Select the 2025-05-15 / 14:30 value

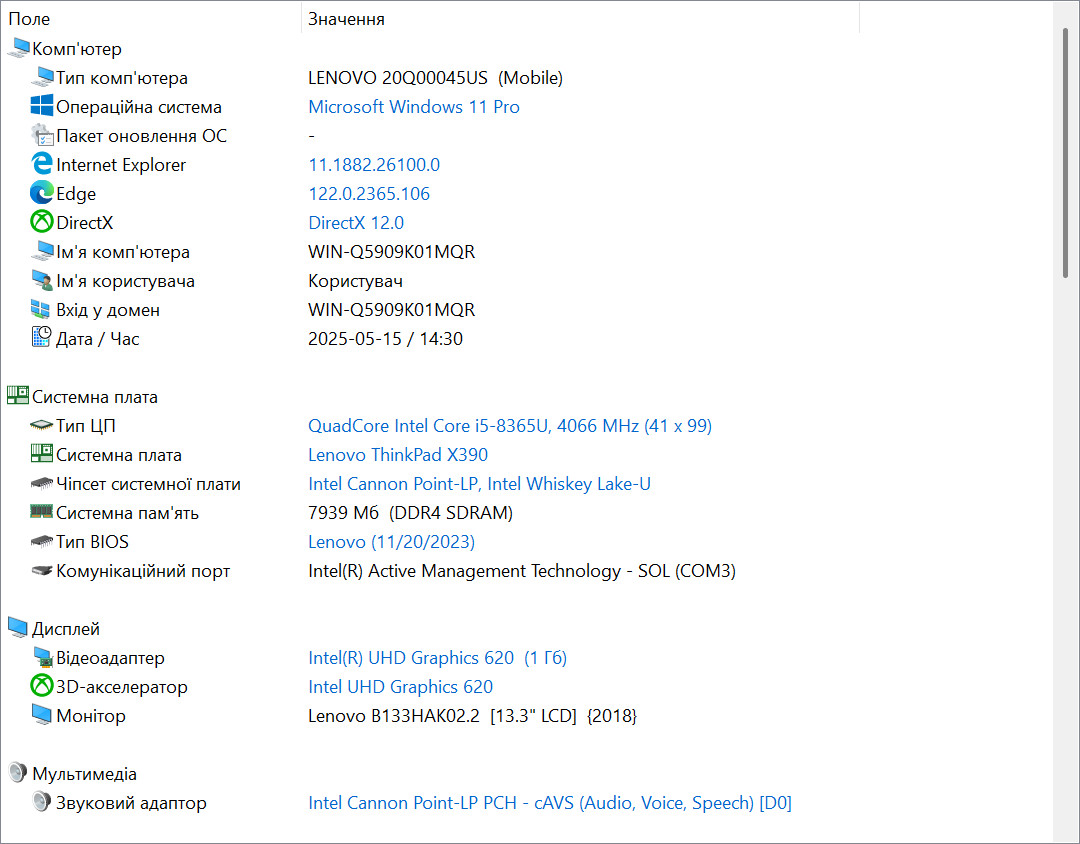(385, 339)
